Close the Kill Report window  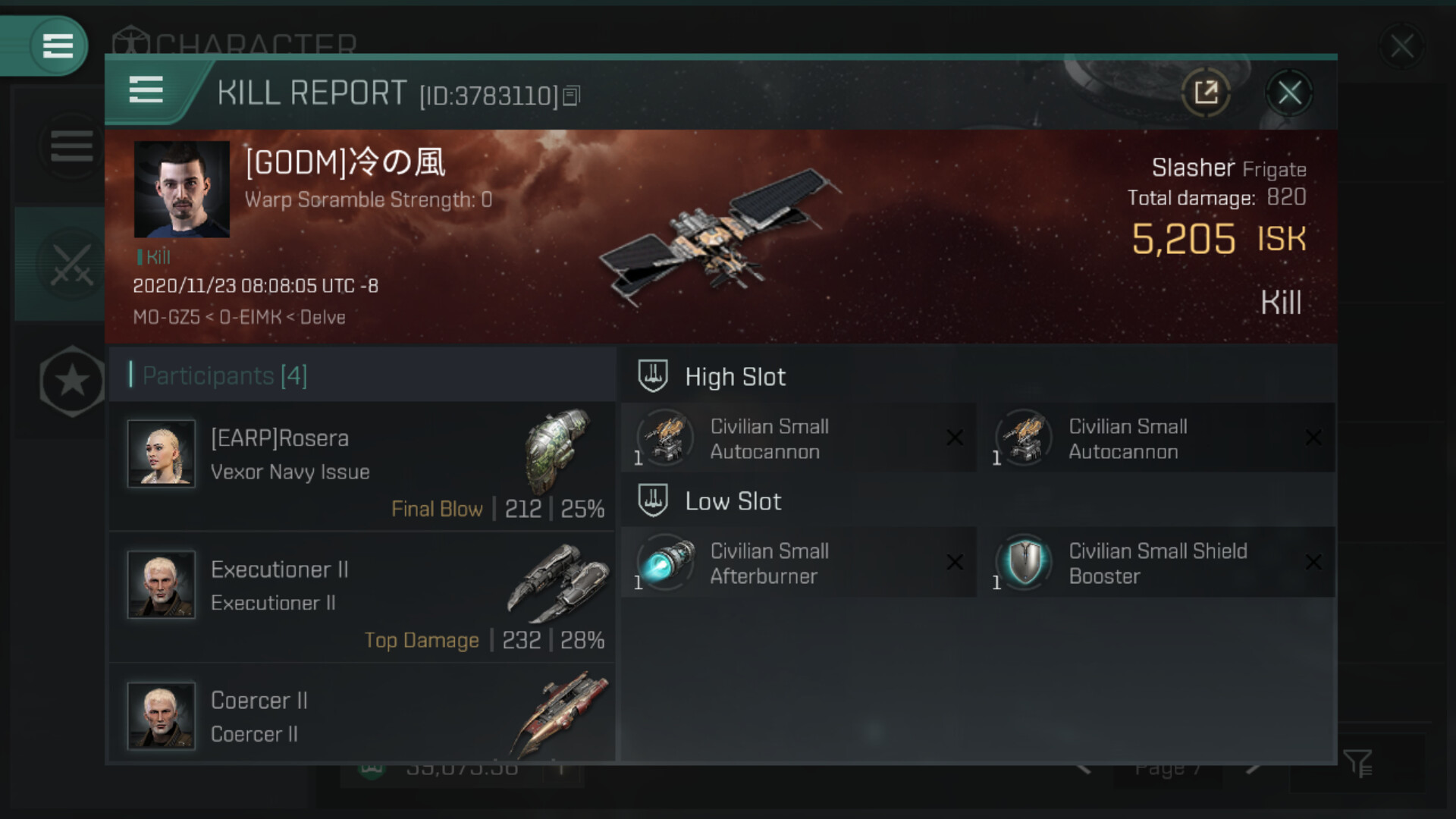1289,93
